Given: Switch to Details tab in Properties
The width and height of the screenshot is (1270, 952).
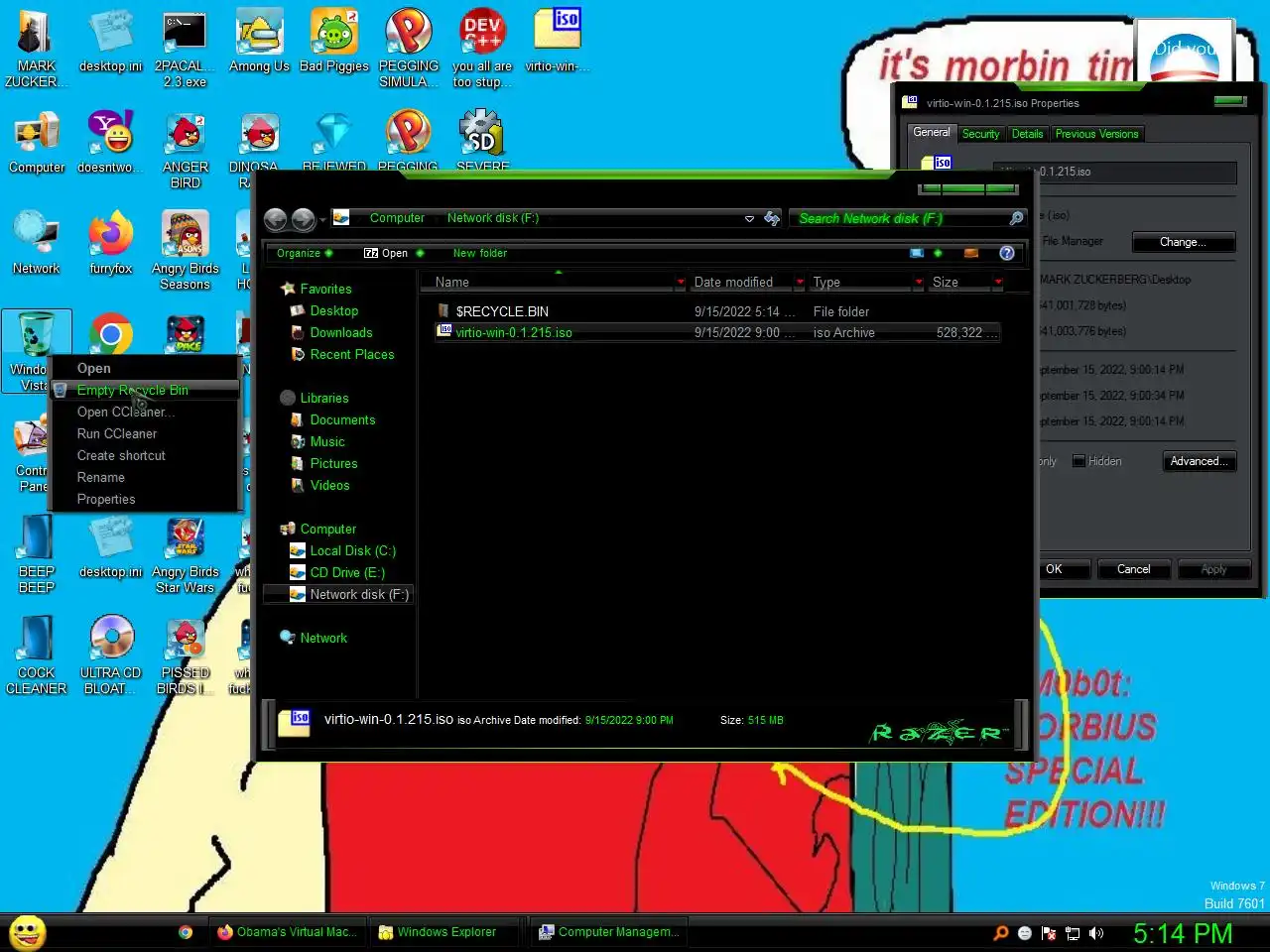Looking at the screenshot, I should [1027, 134].
